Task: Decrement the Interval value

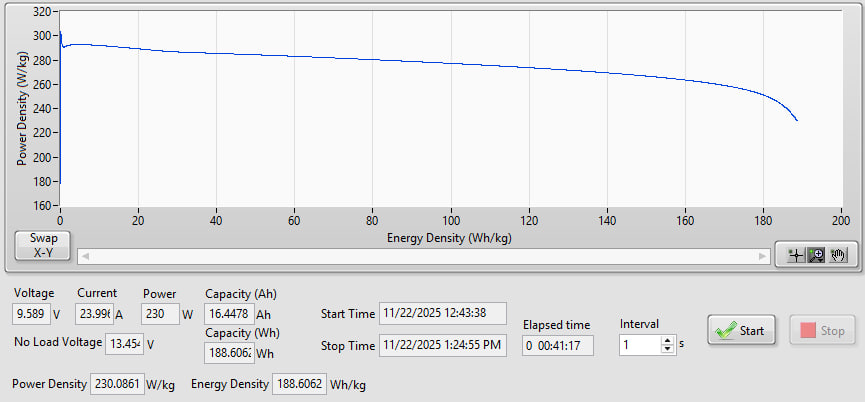Action: click(x=667, y=350)
